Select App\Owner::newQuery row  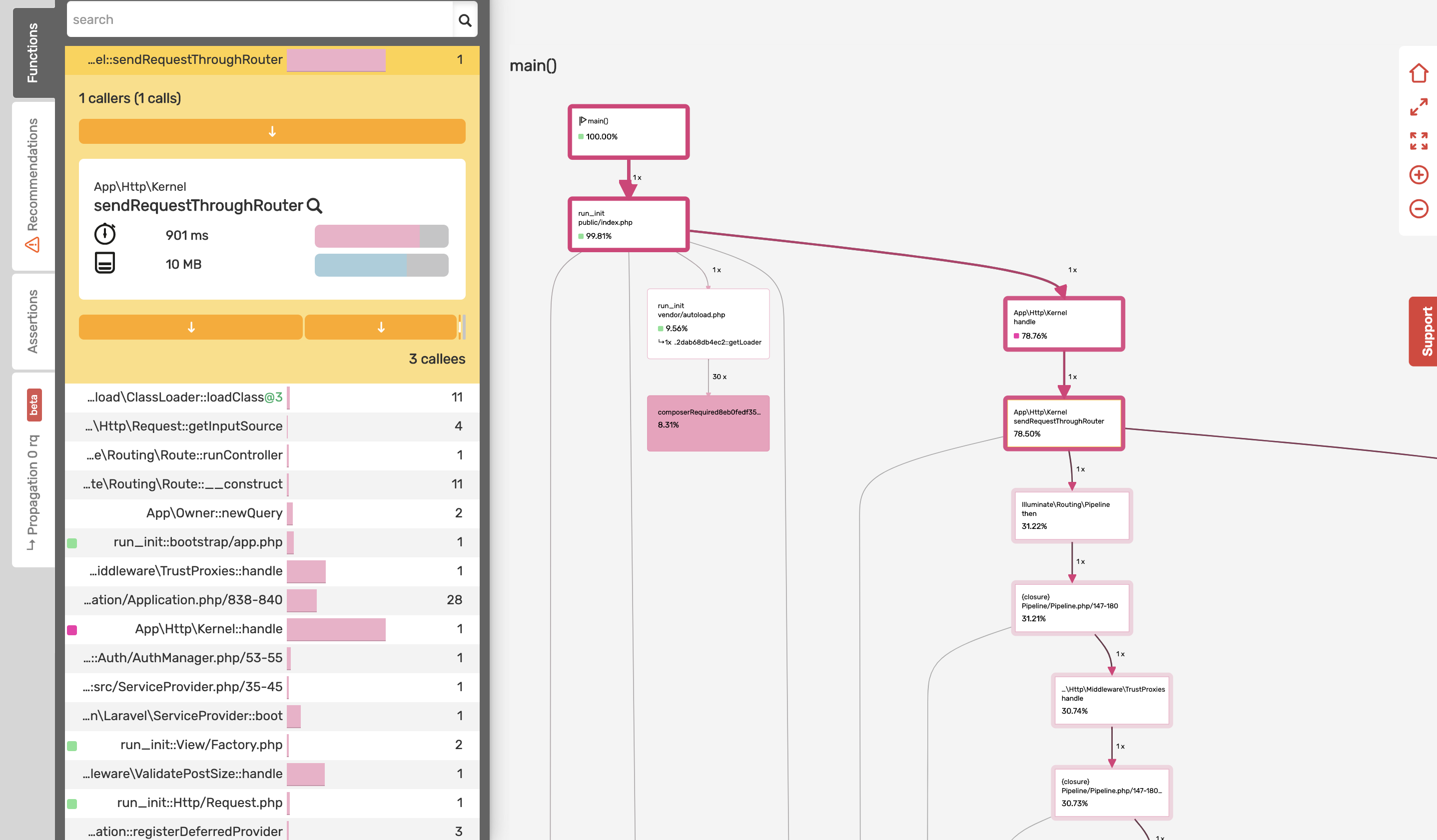pyautogui.click(x=272, y=514)
